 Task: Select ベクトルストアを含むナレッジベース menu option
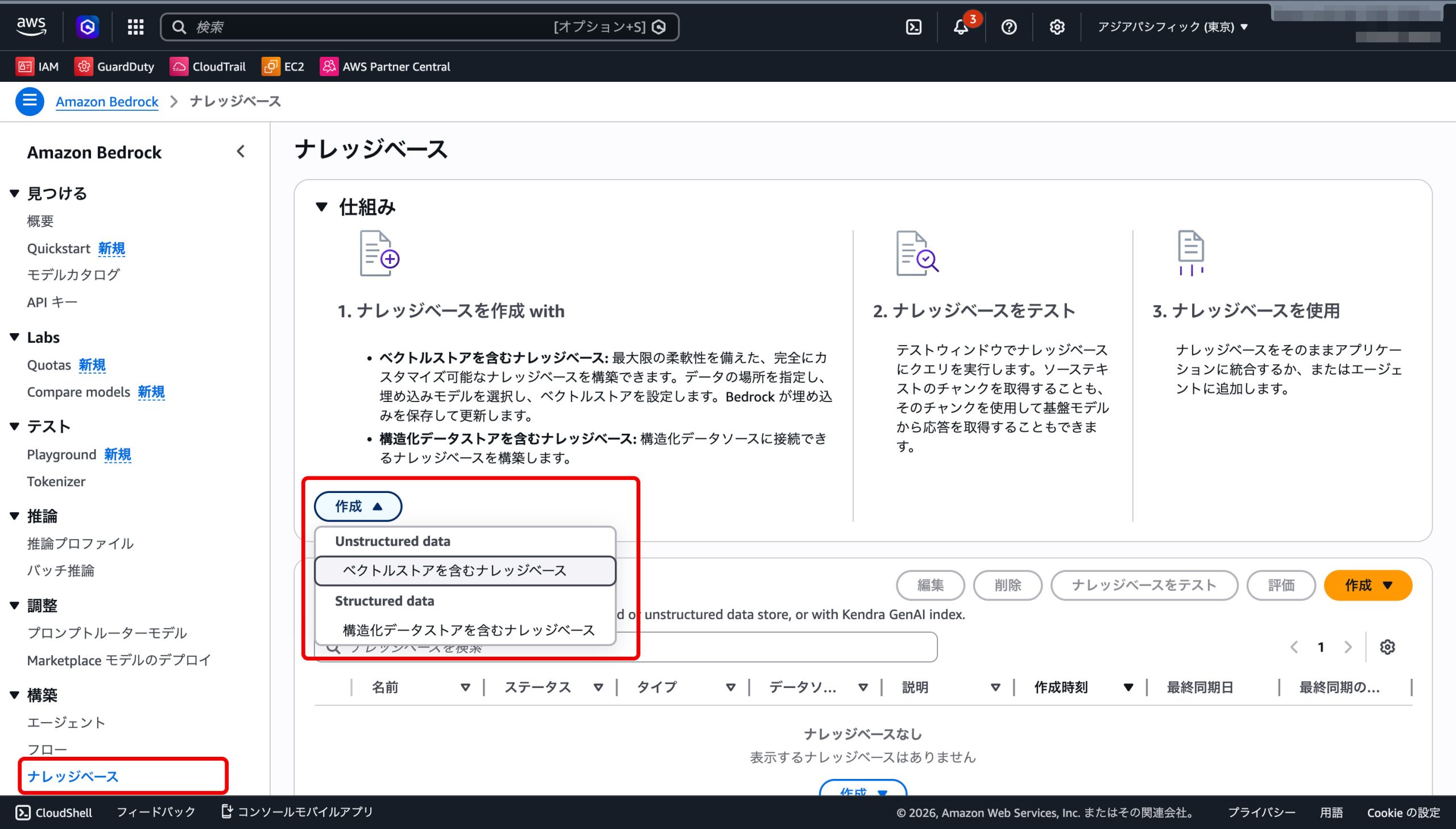click(x=454, y=570)
